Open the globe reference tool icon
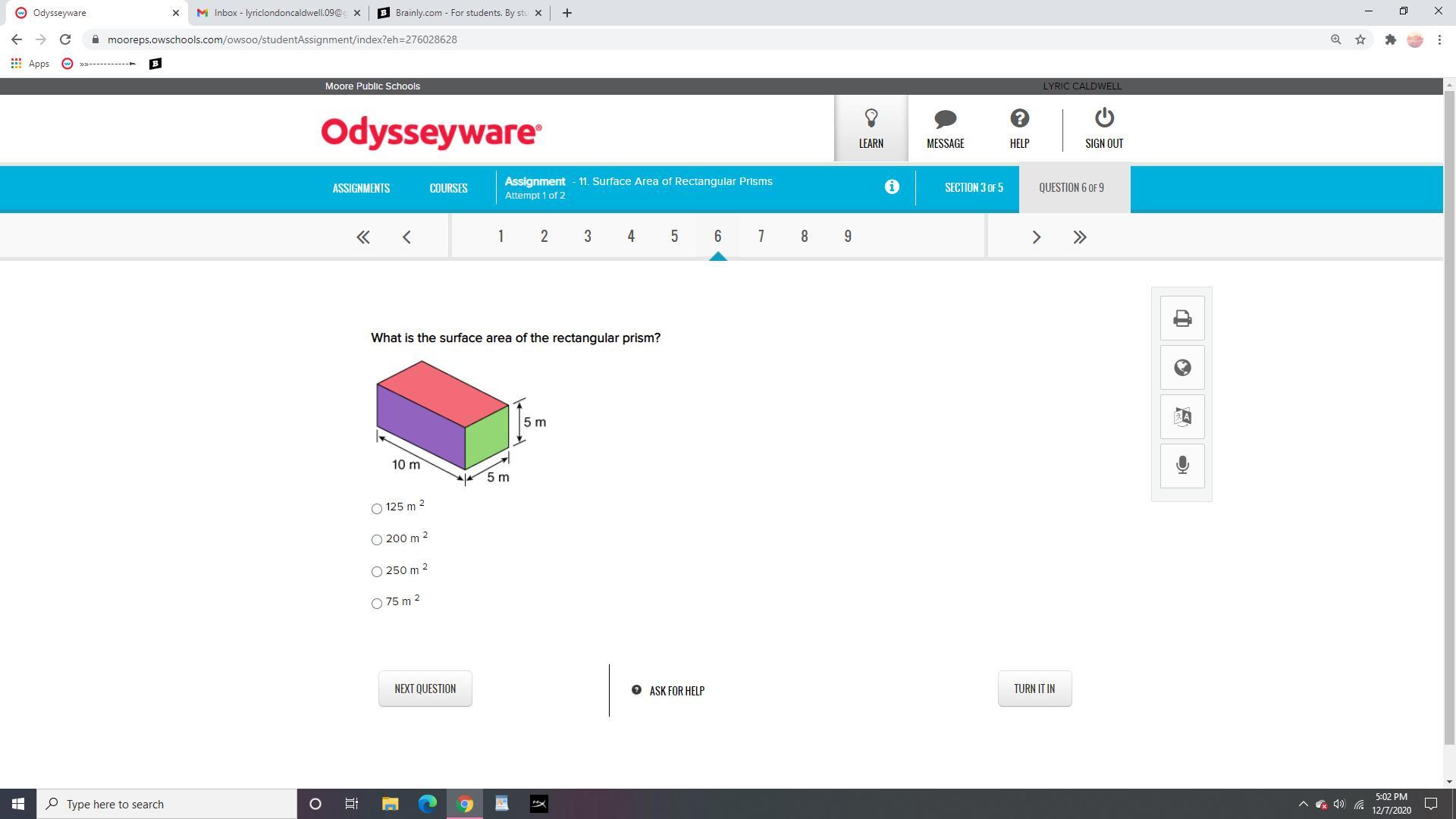Image resolution: width=1456 pixels, height=819 pixels. 1181,368
